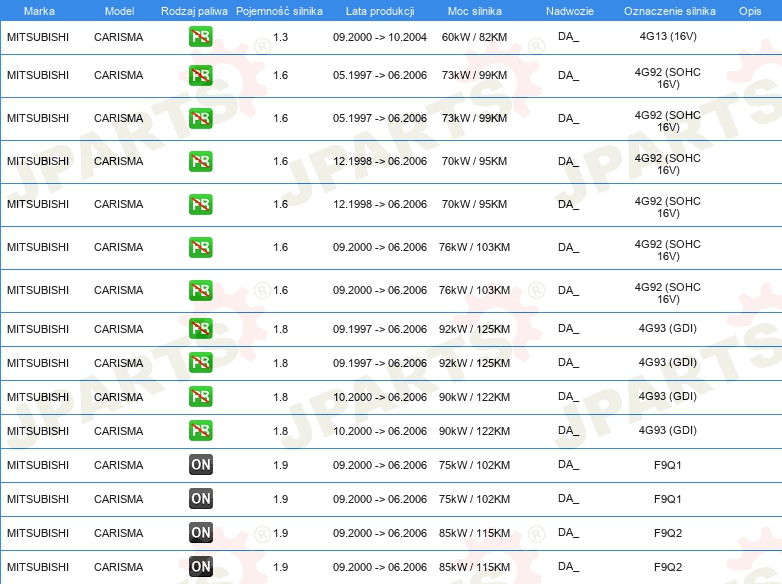782x584 pixels.
Task: Click the PB icon in the second 90kW / 122KM row
Action: 201,431
